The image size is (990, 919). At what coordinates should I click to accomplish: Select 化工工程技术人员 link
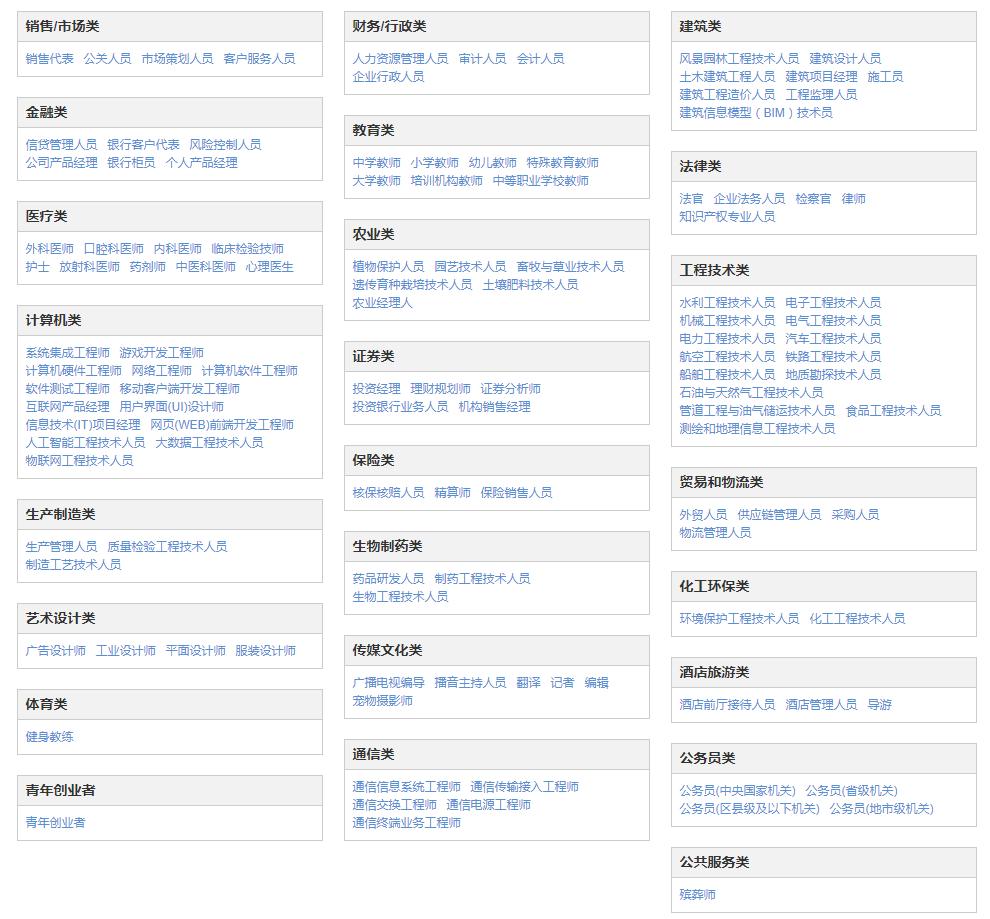click(857, 619)
